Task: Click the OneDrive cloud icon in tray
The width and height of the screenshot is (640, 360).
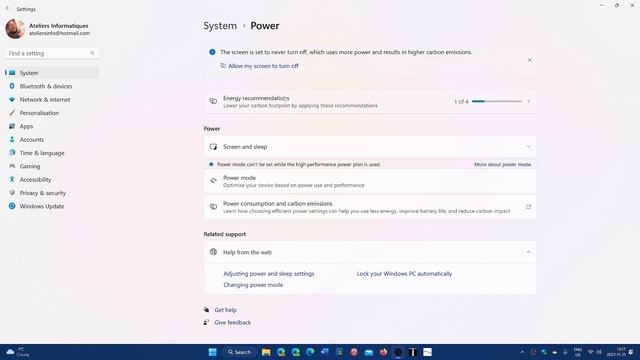Action: pyautogui.click(x=555, y=352)
